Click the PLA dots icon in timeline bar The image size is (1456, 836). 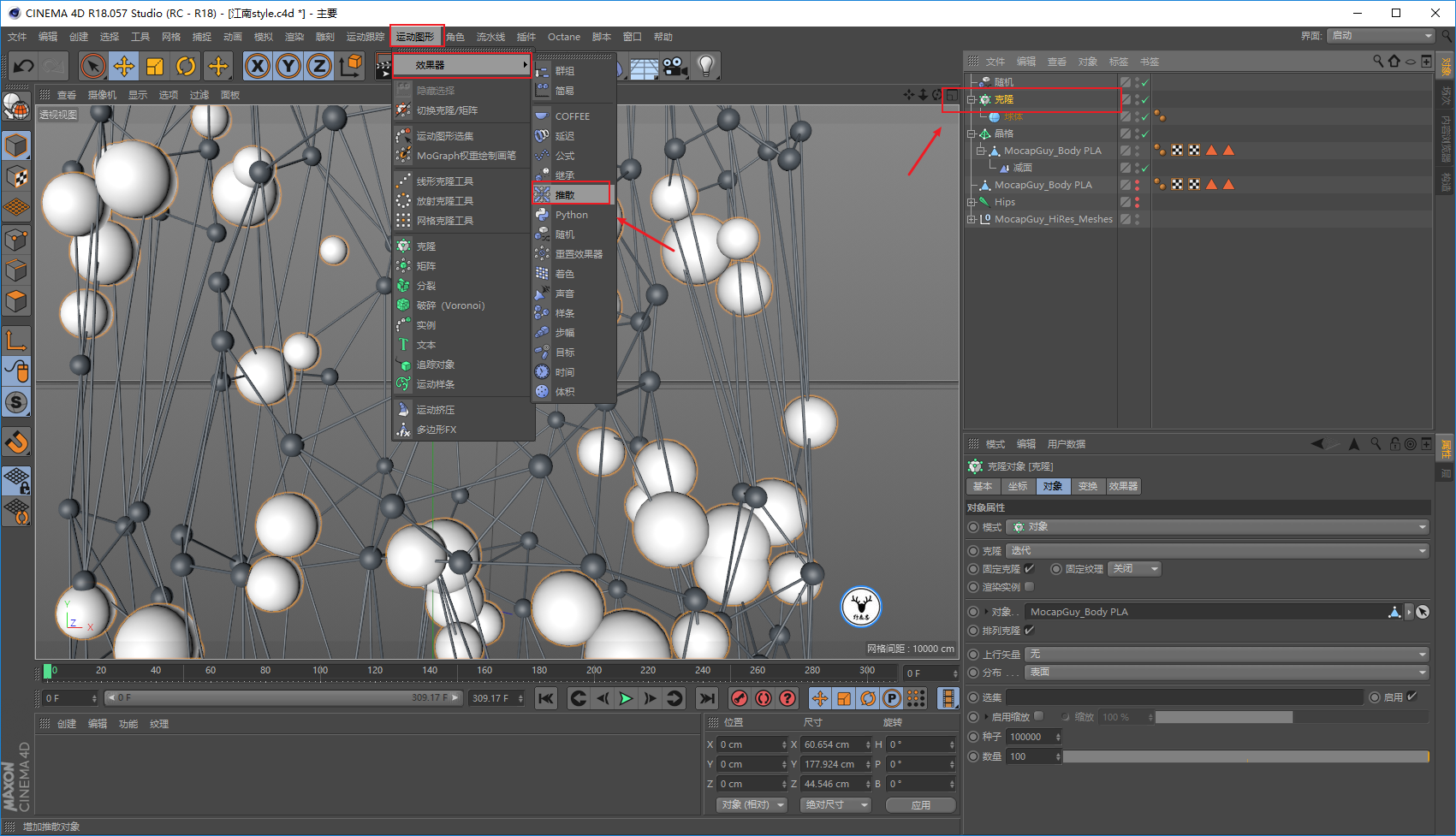916,698
